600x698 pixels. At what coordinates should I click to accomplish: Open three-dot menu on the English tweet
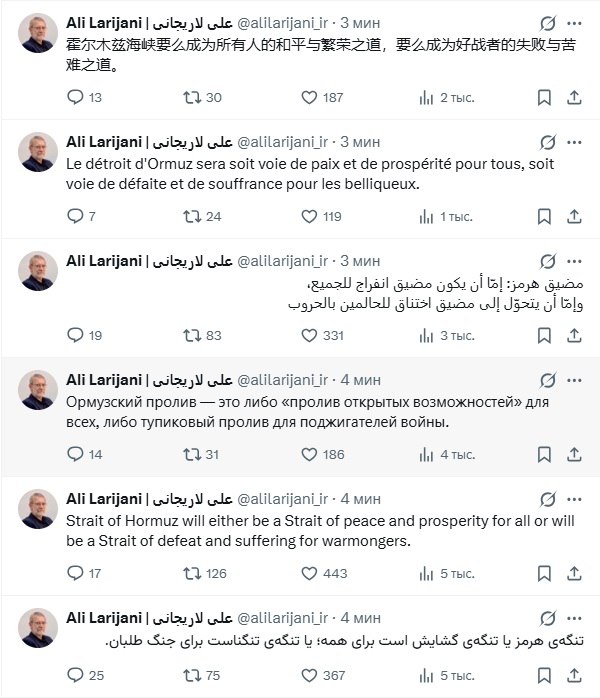click(575, 498)
